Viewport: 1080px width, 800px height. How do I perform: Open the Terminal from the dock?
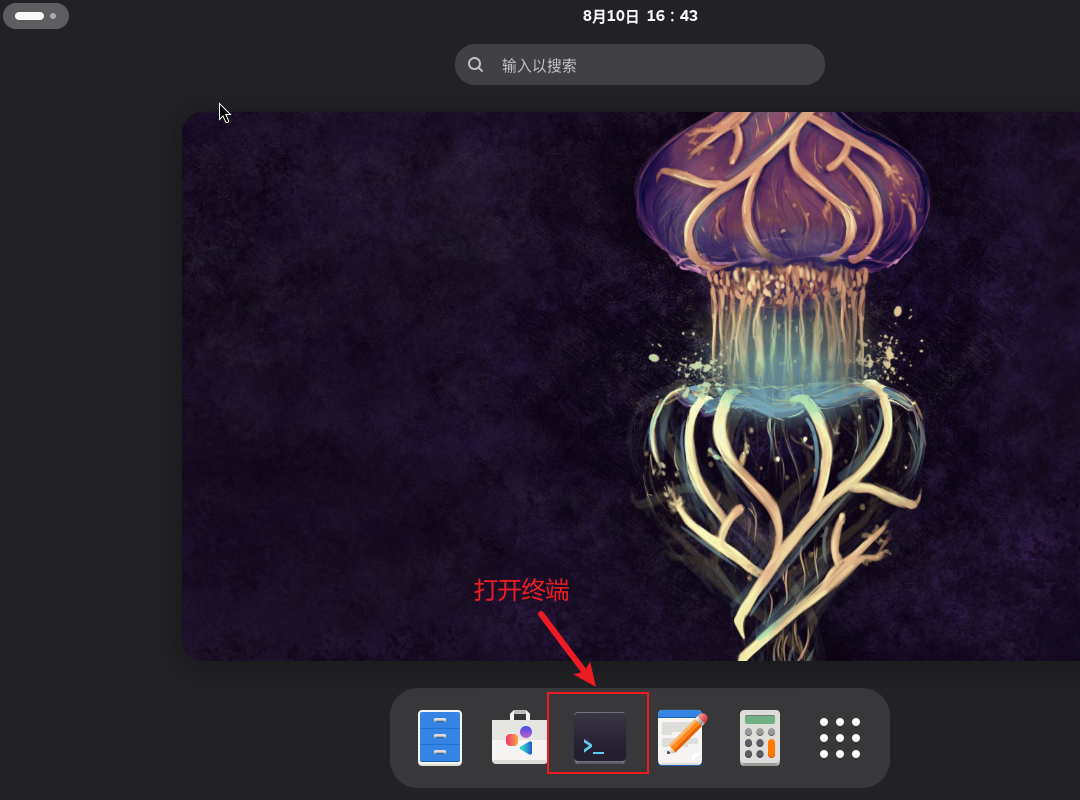pos(600,737)
